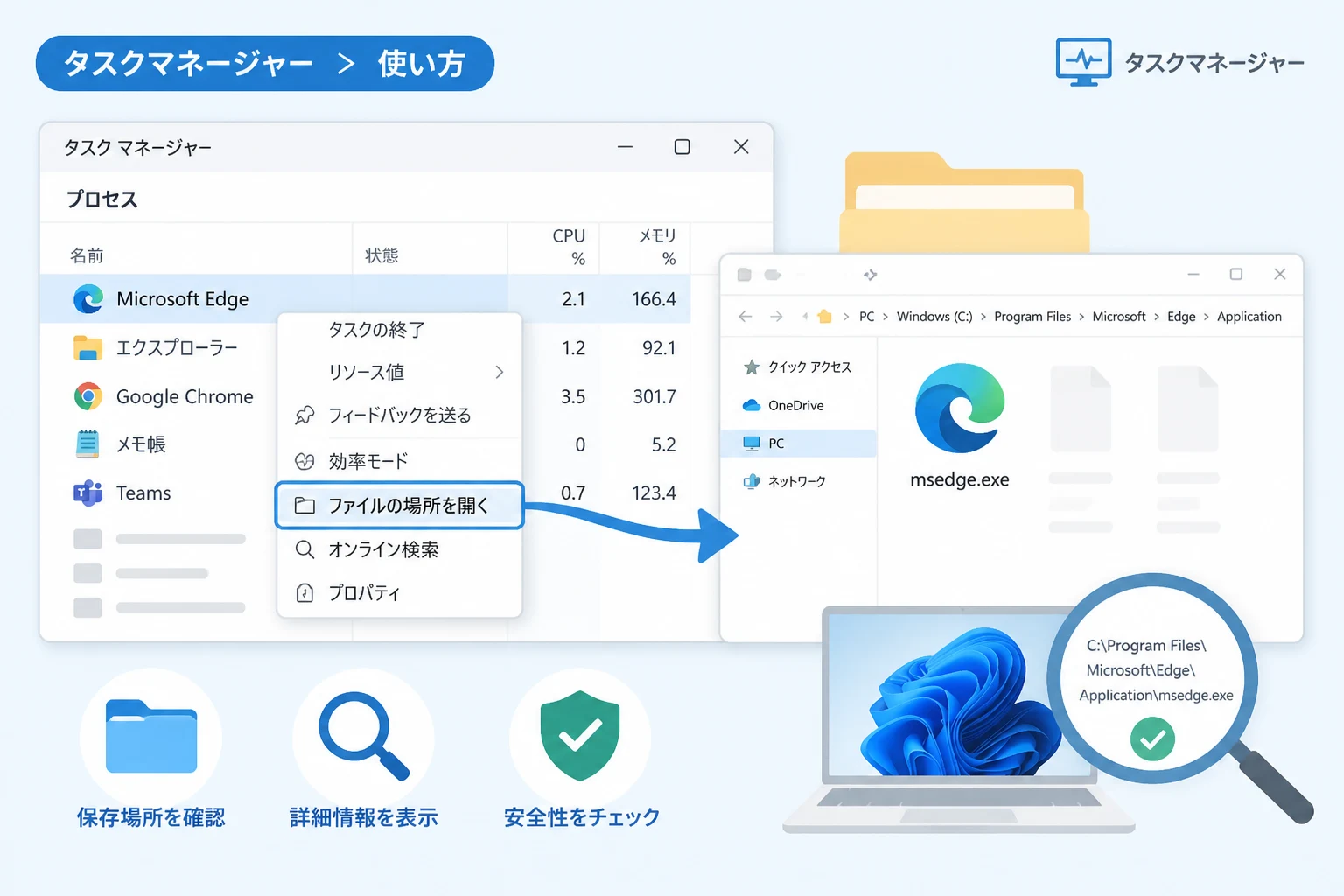Click the memory value 123.4
The height and width of the screenshot is (896, 1344).
(654, 493)
